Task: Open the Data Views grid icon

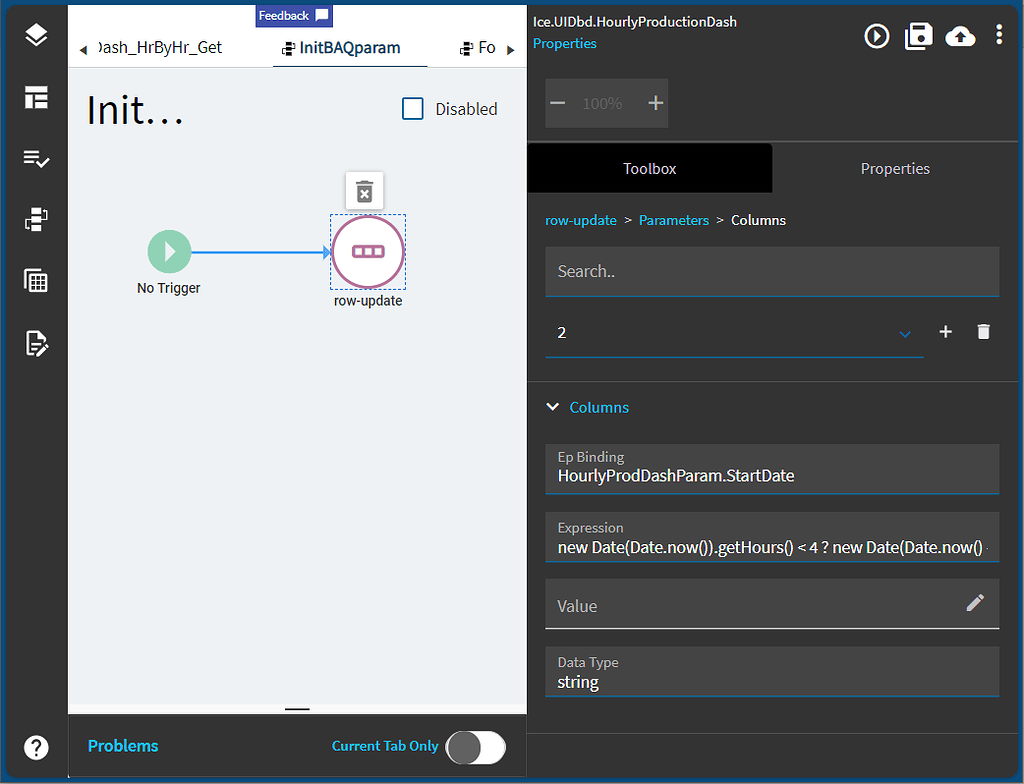Action: point(36,281)
